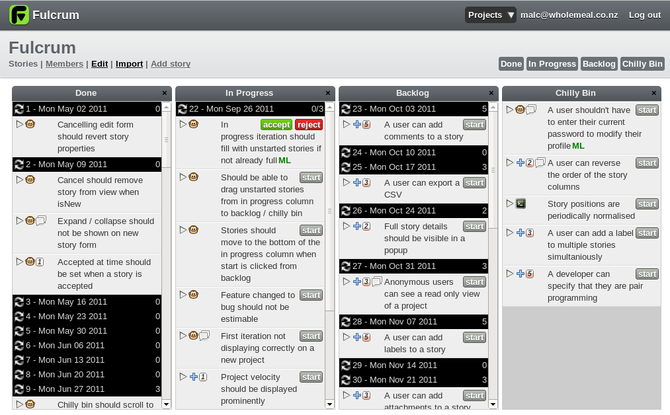The width and height of the screenshot is (670, 415).
Task: Start the 'A user can add comments' story
Action: tap(474, 125)
